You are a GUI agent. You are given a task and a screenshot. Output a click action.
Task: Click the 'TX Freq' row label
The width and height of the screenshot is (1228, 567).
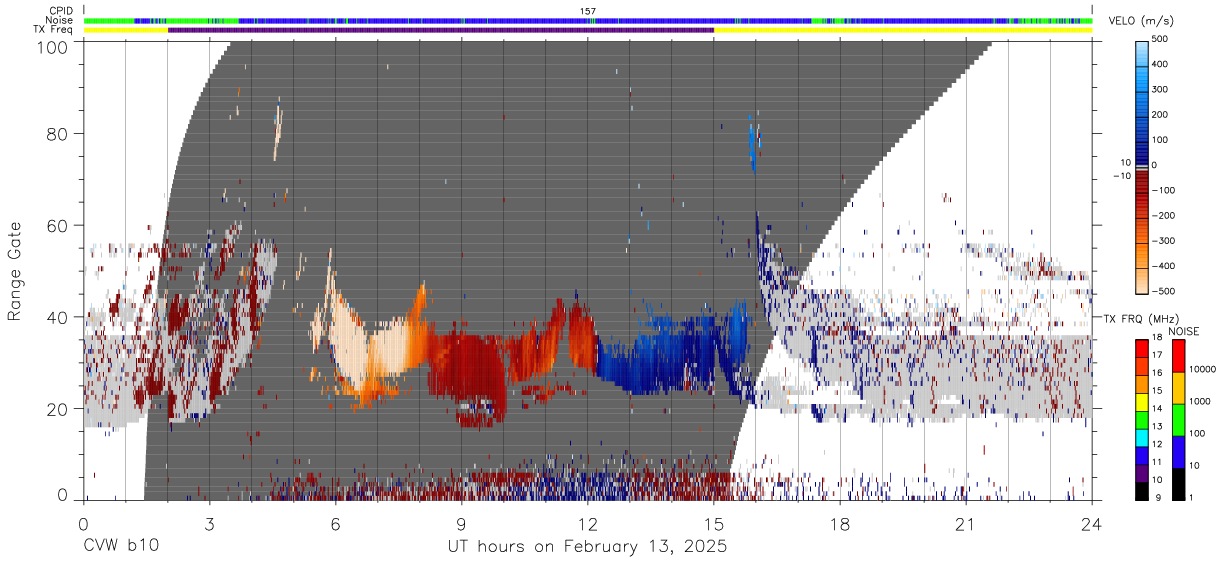[x=54, y=30]
